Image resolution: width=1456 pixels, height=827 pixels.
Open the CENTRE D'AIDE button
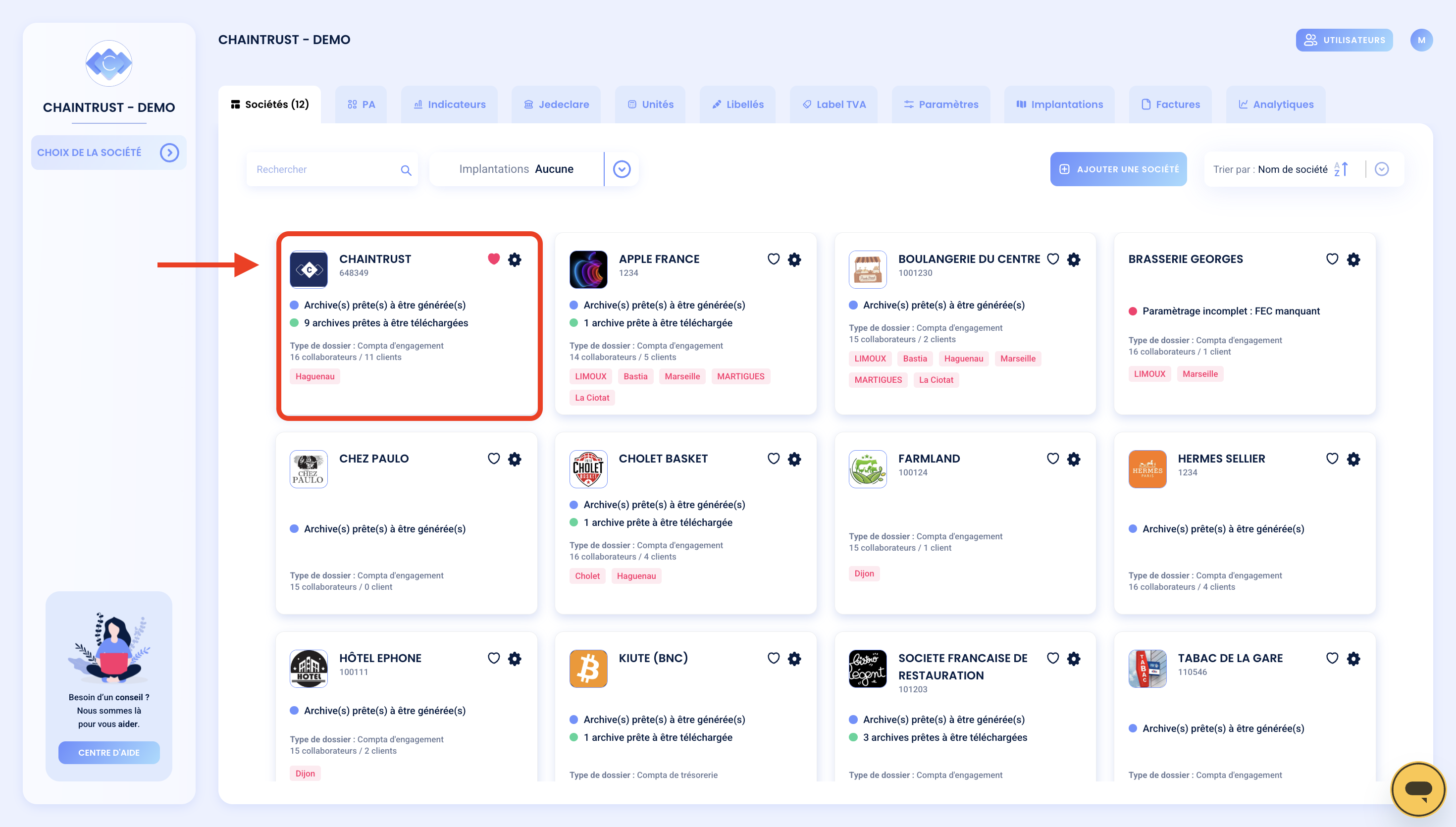tap(108, 753)
